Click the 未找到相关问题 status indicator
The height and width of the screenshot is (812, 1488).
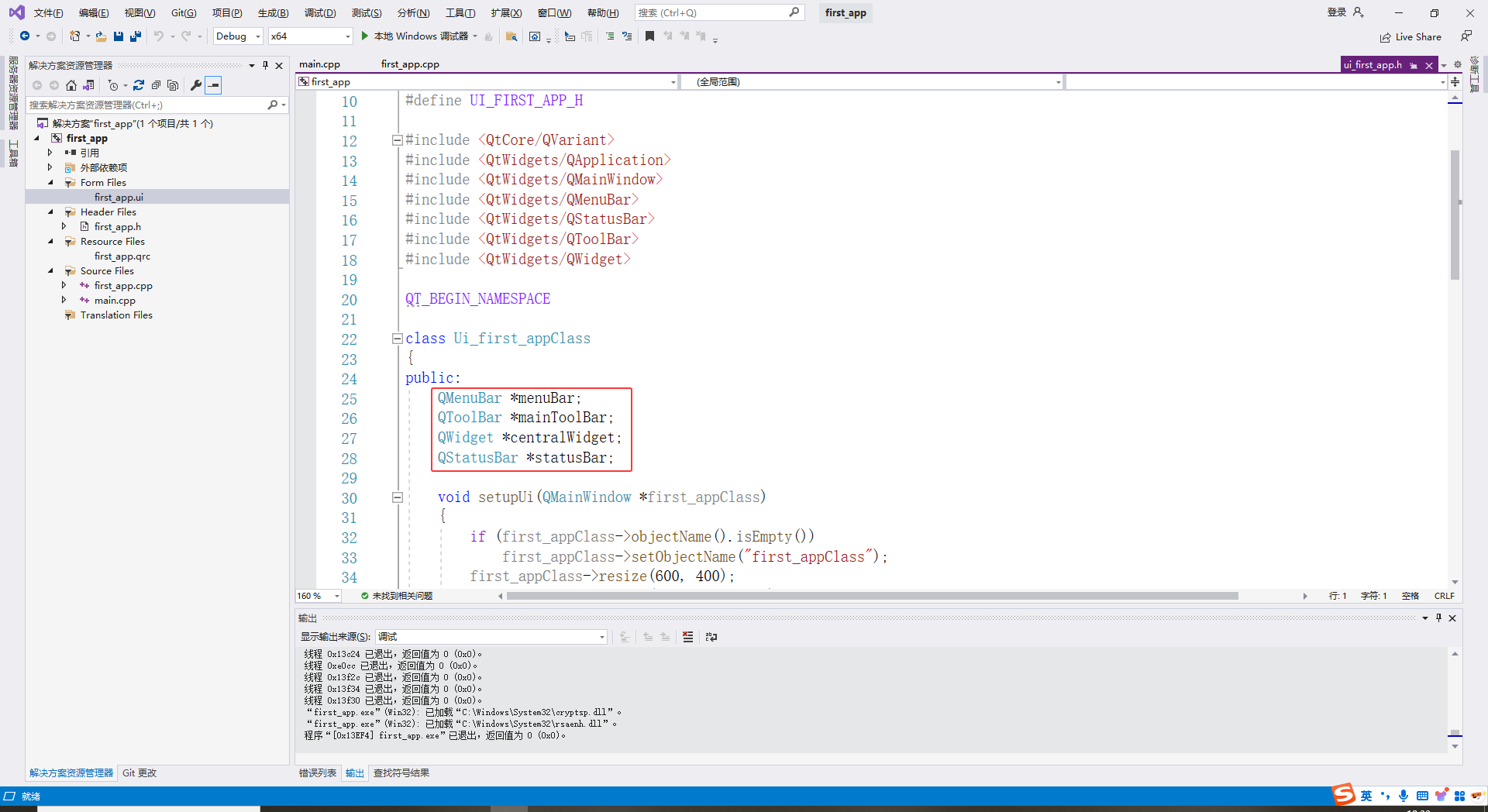point(397,596)
